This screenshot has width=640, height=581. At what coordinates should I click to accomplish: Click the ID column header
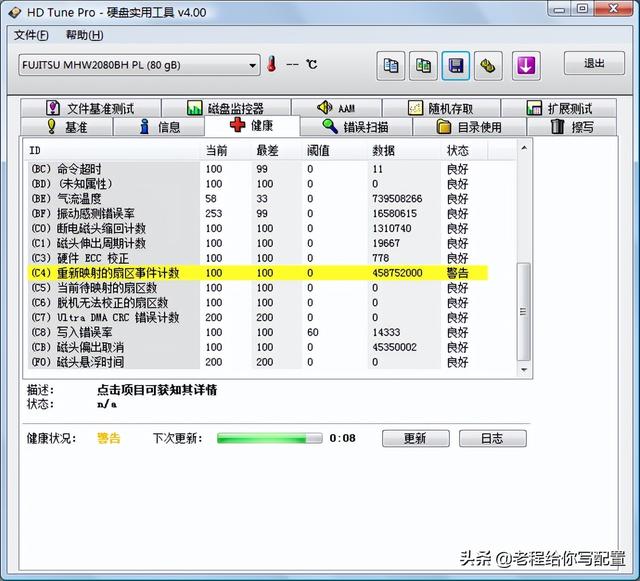point(112,151)
